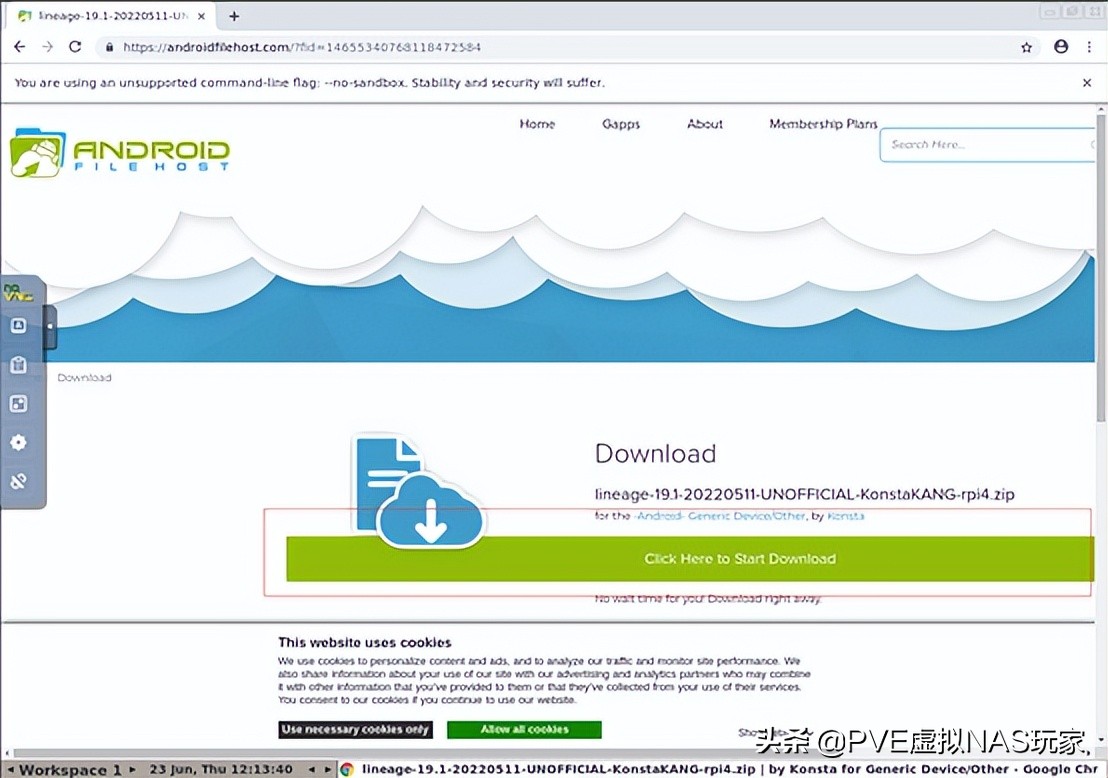Click Here to Start Download button
The height and width of the screenshot is (778, 1108).
click(690, 559)
